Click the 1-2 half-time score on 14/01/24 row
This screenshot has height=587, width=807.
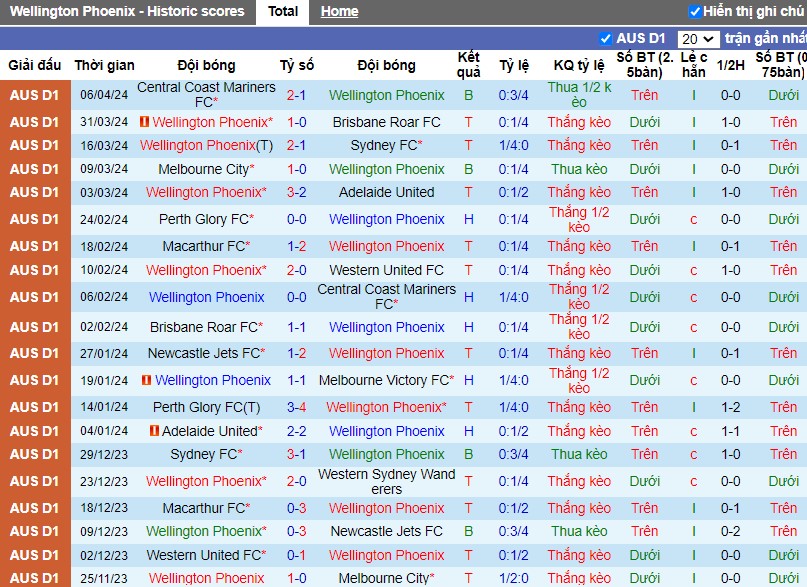point(730,407)
